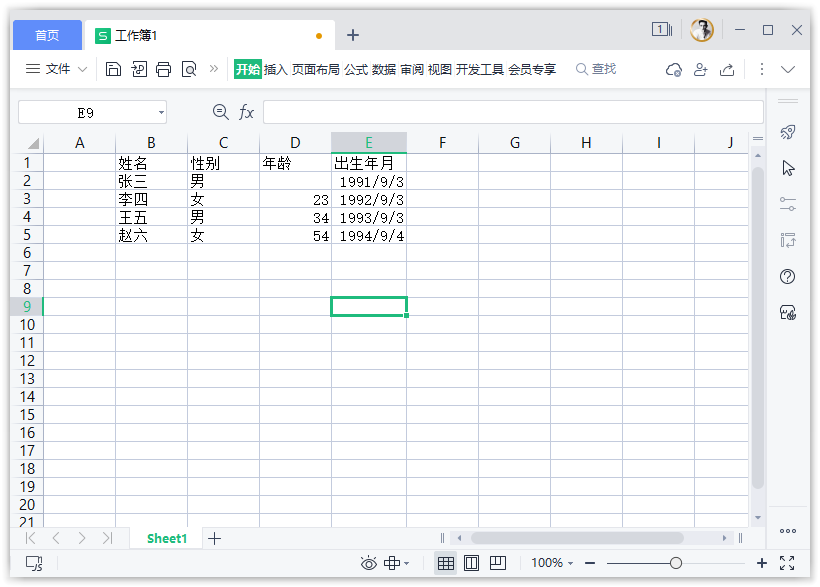The width and height of the screenshot is (820, 587).
Task: Click the zoom in plus button
Action: (762, 563)
